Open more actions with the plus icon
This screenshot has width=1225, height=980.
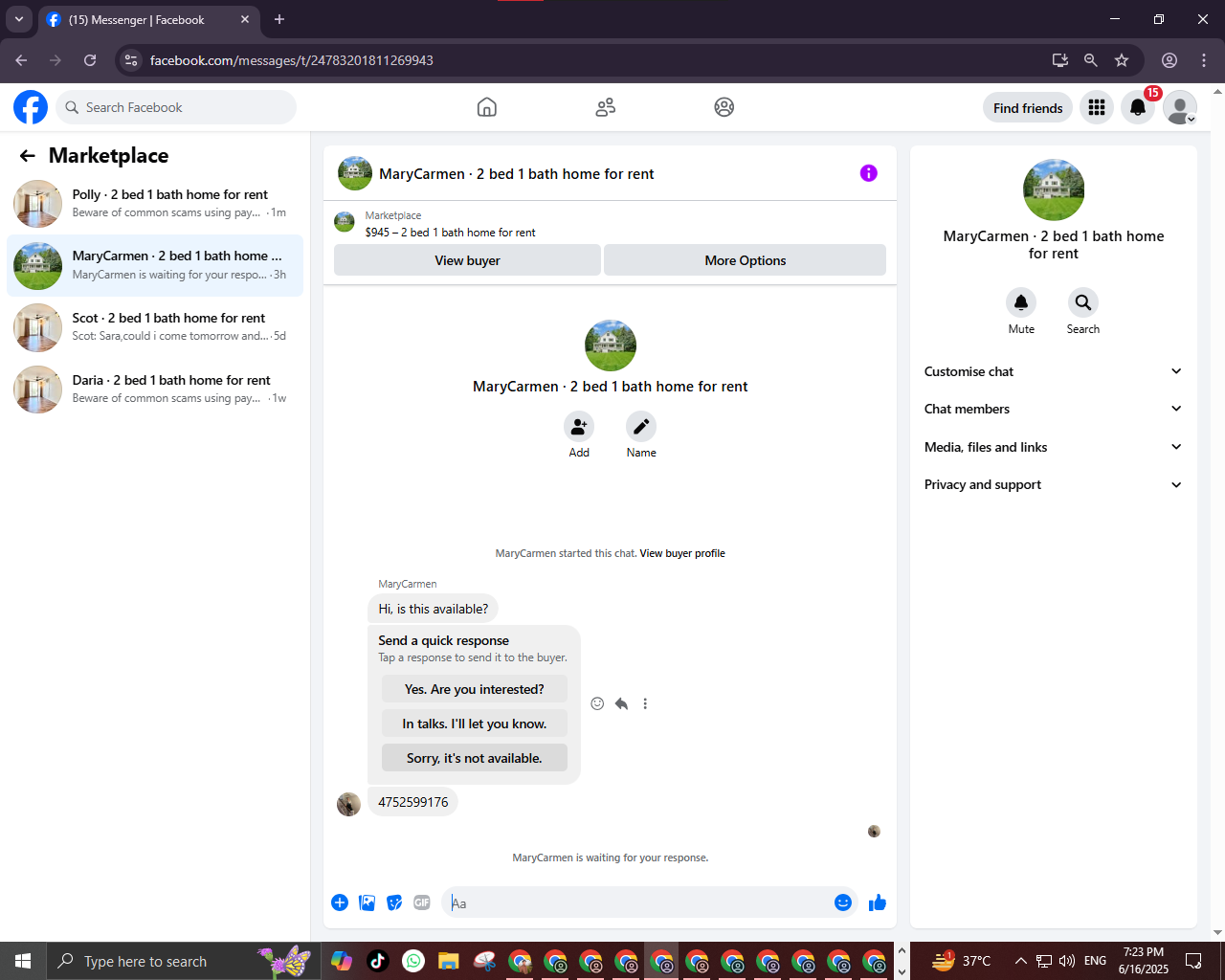coord(340,902)
